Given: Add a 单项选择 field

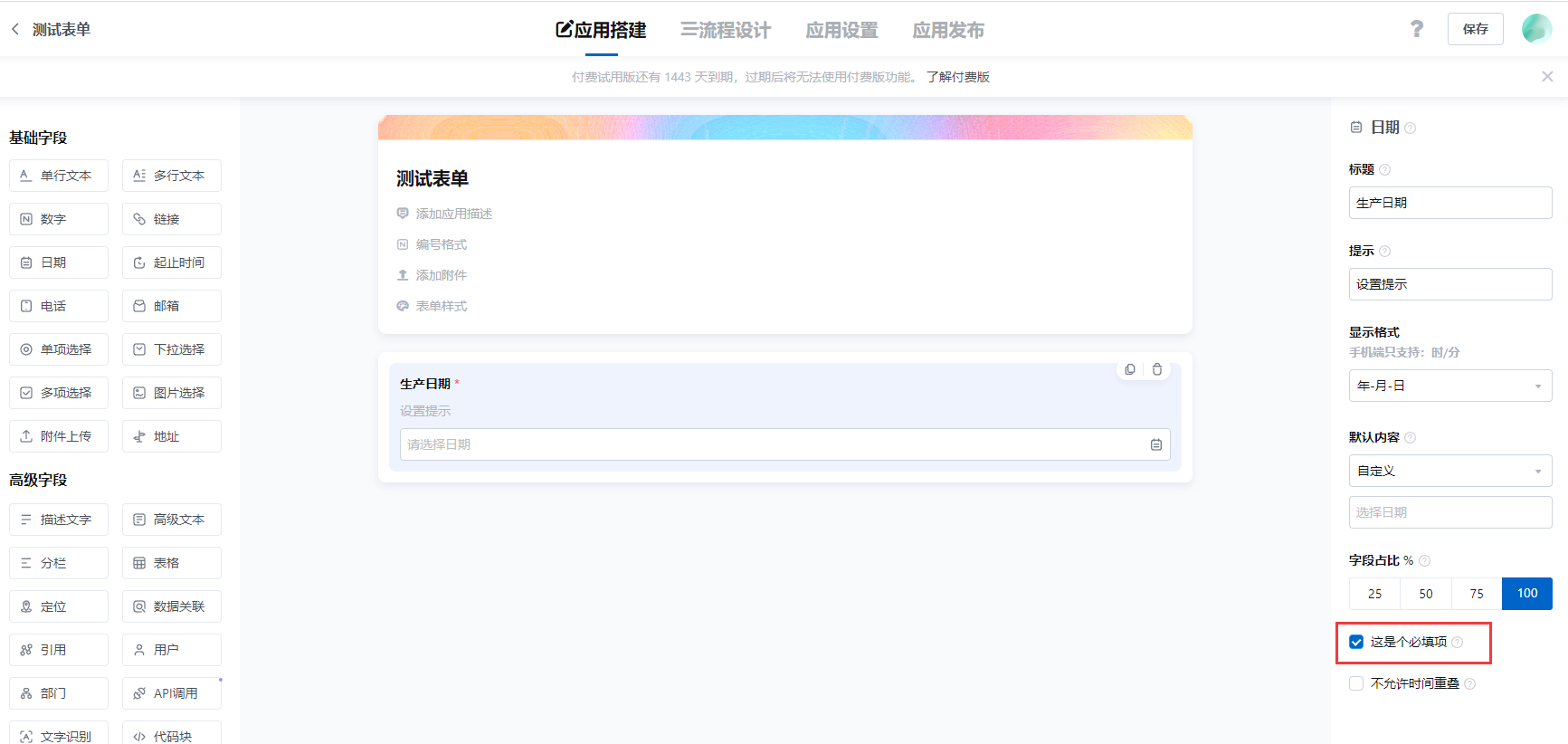Looking at the screenshot, I should (x=59, y=349).
